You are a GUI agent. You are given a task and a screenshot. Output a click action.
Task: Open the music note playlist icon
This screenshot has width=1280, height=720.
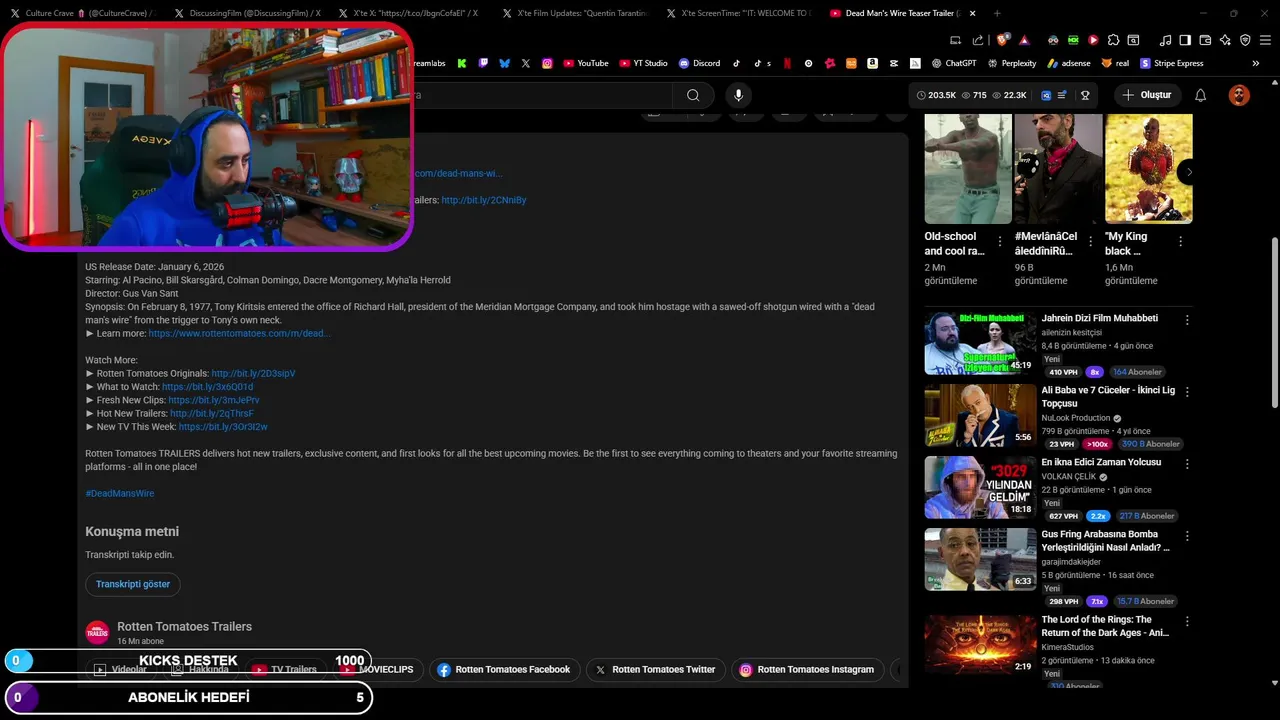pos(1165,40)
